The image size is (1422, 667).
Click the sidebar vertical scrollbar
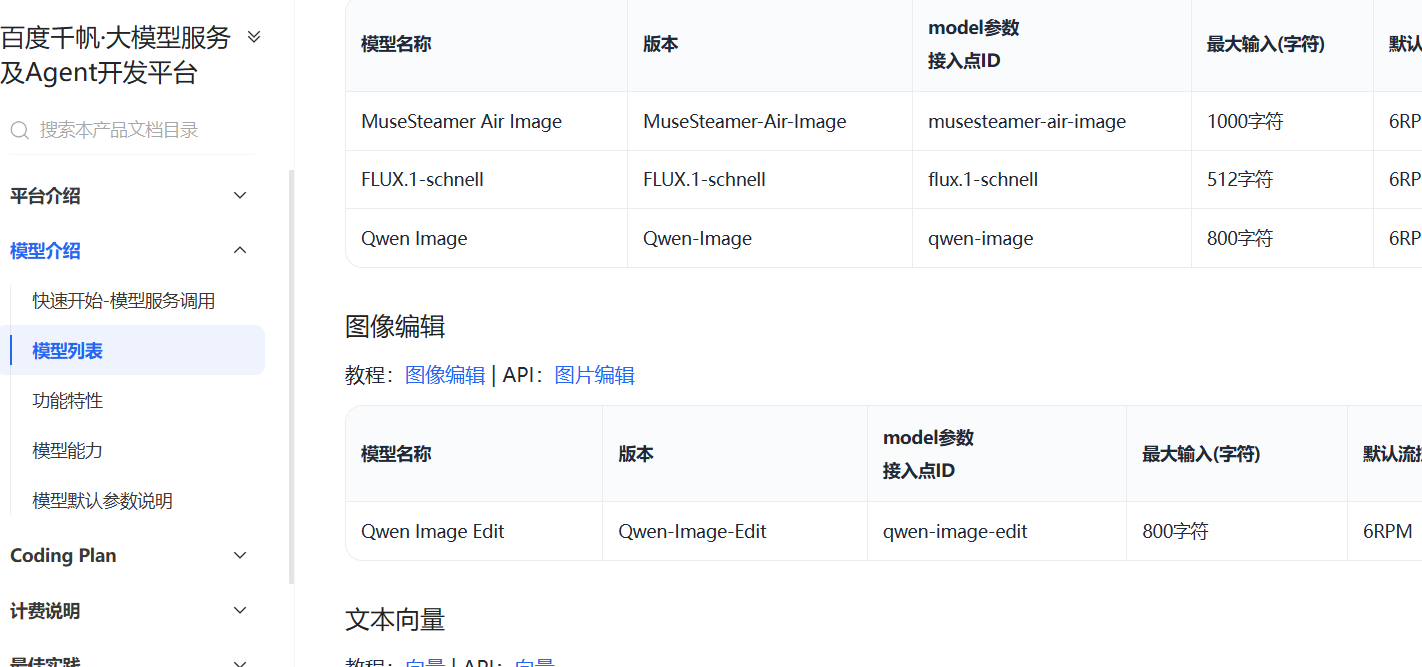click(291, 376)
